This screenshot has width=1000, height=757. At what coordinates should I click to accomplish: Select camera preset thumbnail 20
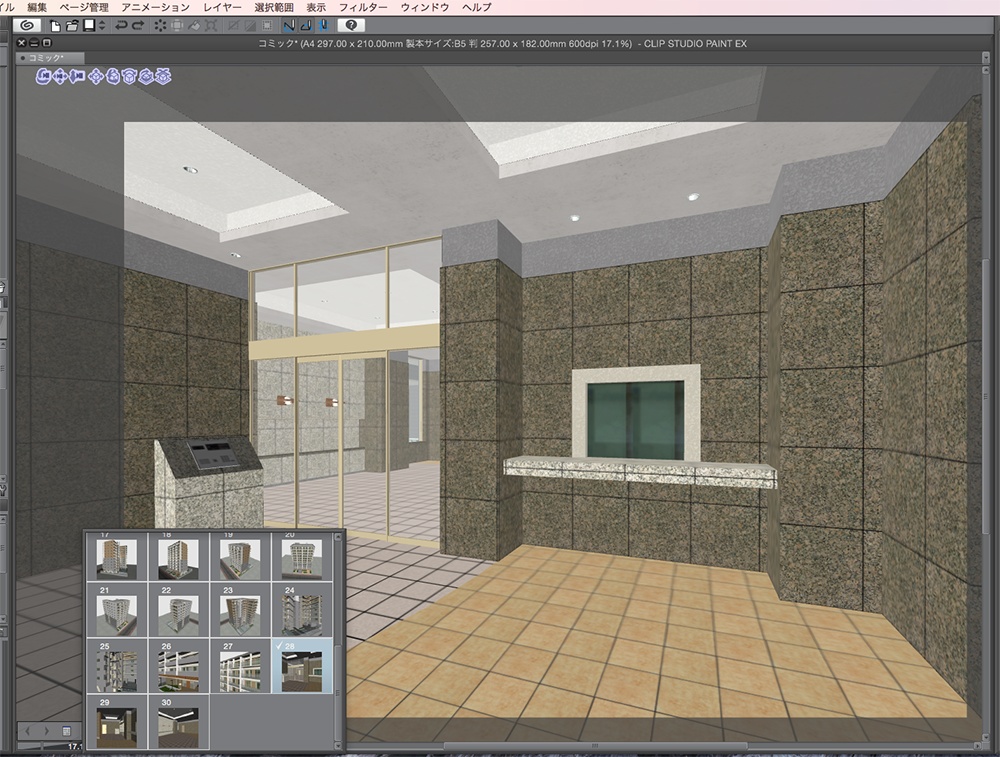(302, 556)
